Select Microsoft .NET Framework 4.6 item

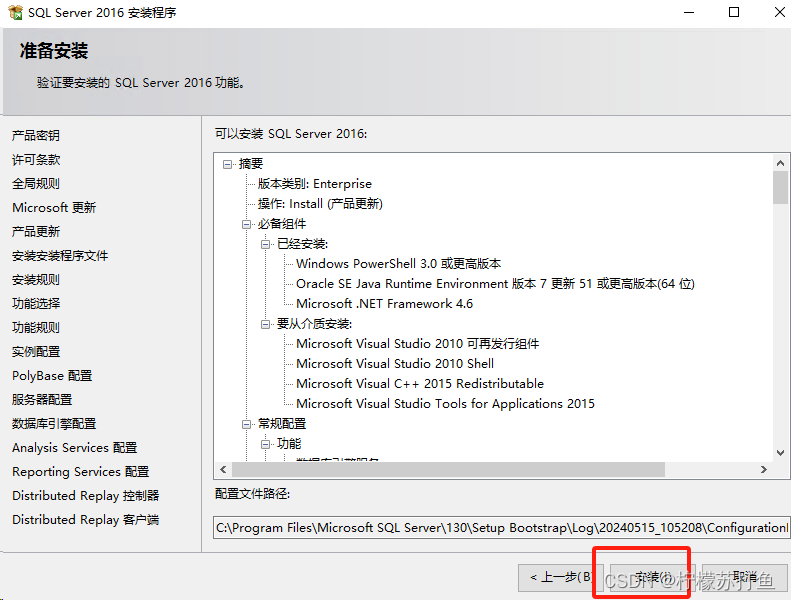point(384,304)
